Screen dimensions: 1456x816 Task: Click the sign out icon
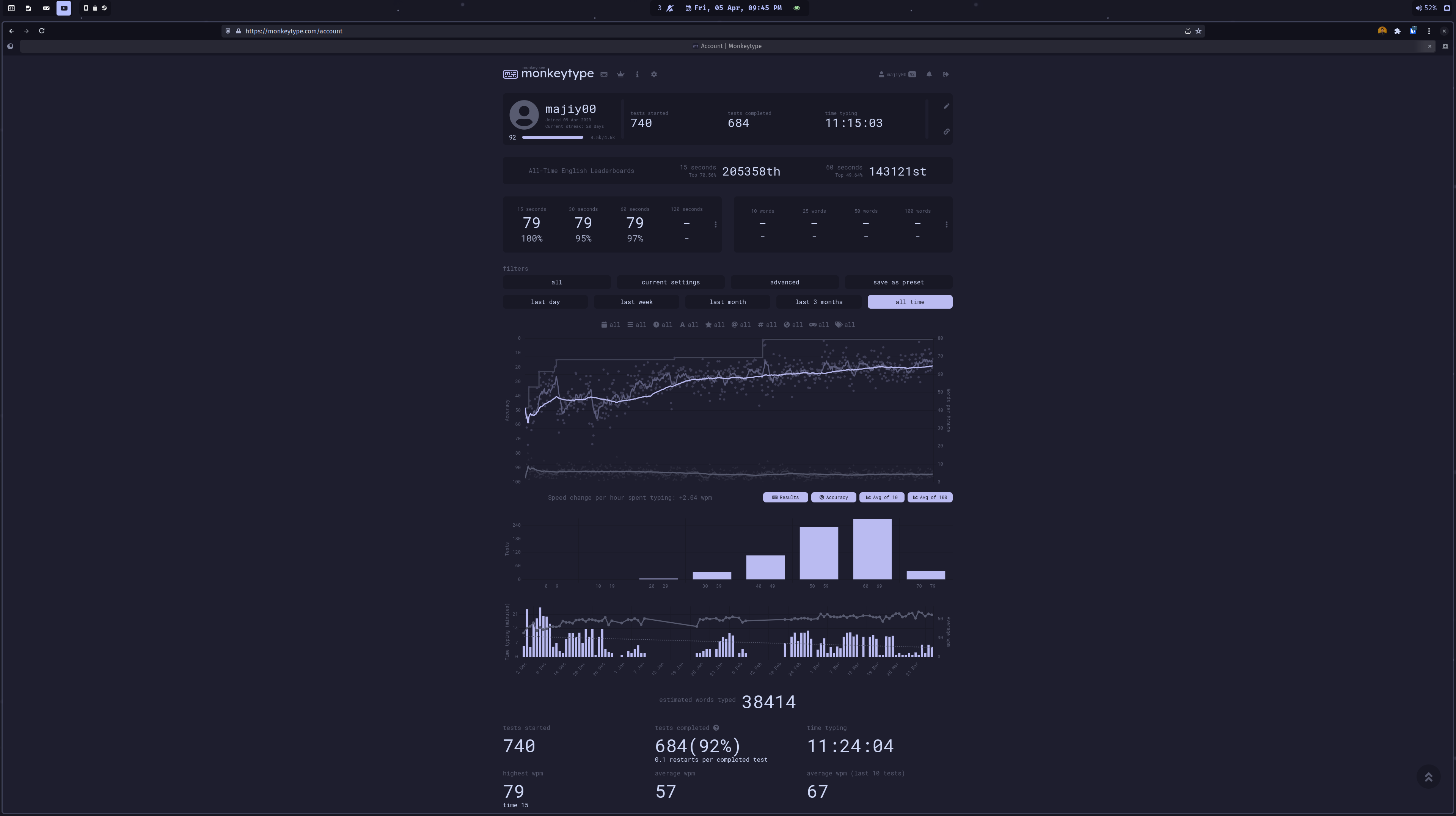pyautogui.click(x=946, y=75)
